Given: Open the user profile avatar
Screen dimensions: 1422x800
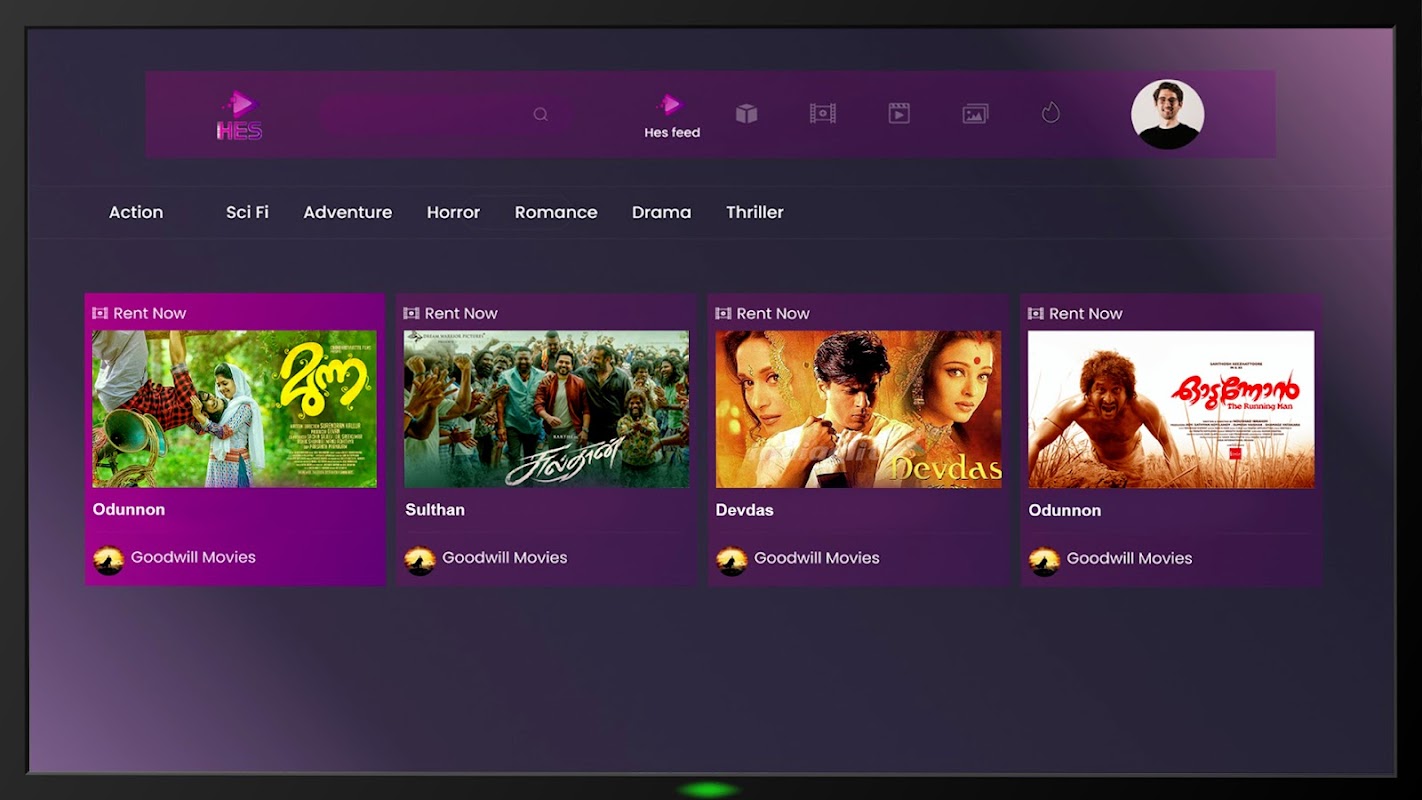Looking at the screenshot, I should click(1167, 115).
